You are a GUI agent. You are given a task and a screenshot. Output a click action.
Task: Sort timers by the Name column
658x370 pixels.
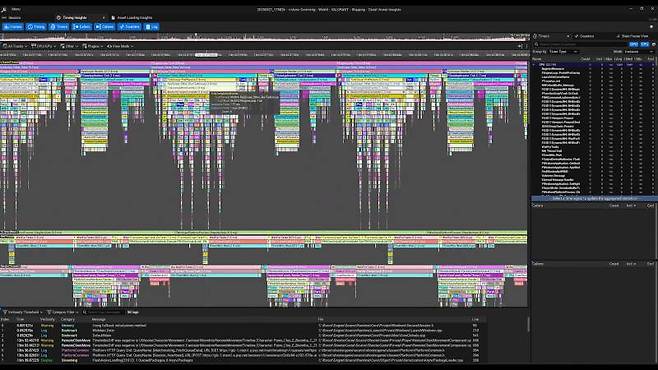tap(537, 59)
